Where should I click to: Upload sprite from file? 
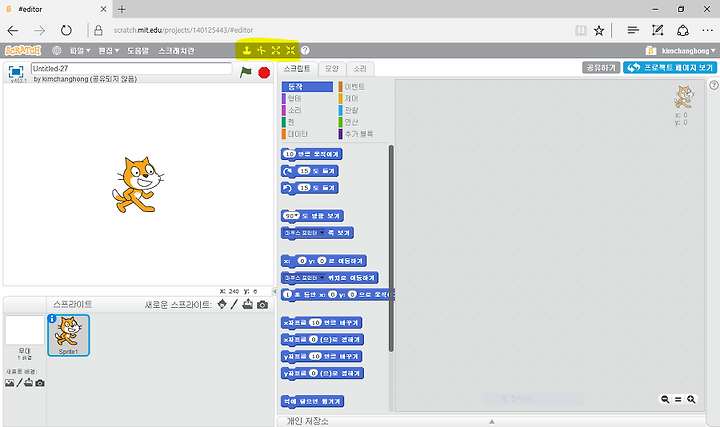pyautogui.click(x=248, y=304)
